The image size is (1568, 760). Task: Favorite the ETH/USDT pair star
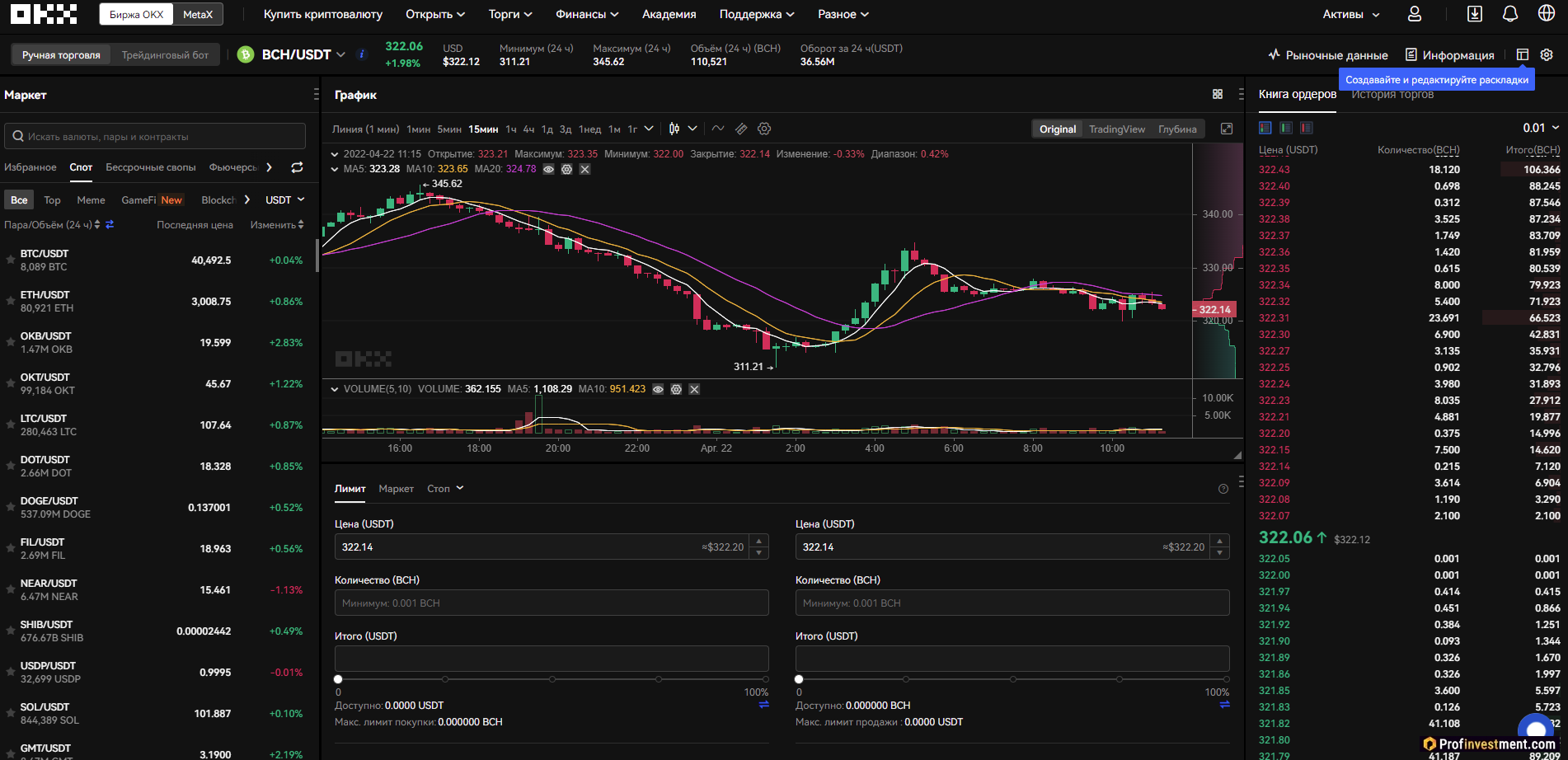coord(11,301)
